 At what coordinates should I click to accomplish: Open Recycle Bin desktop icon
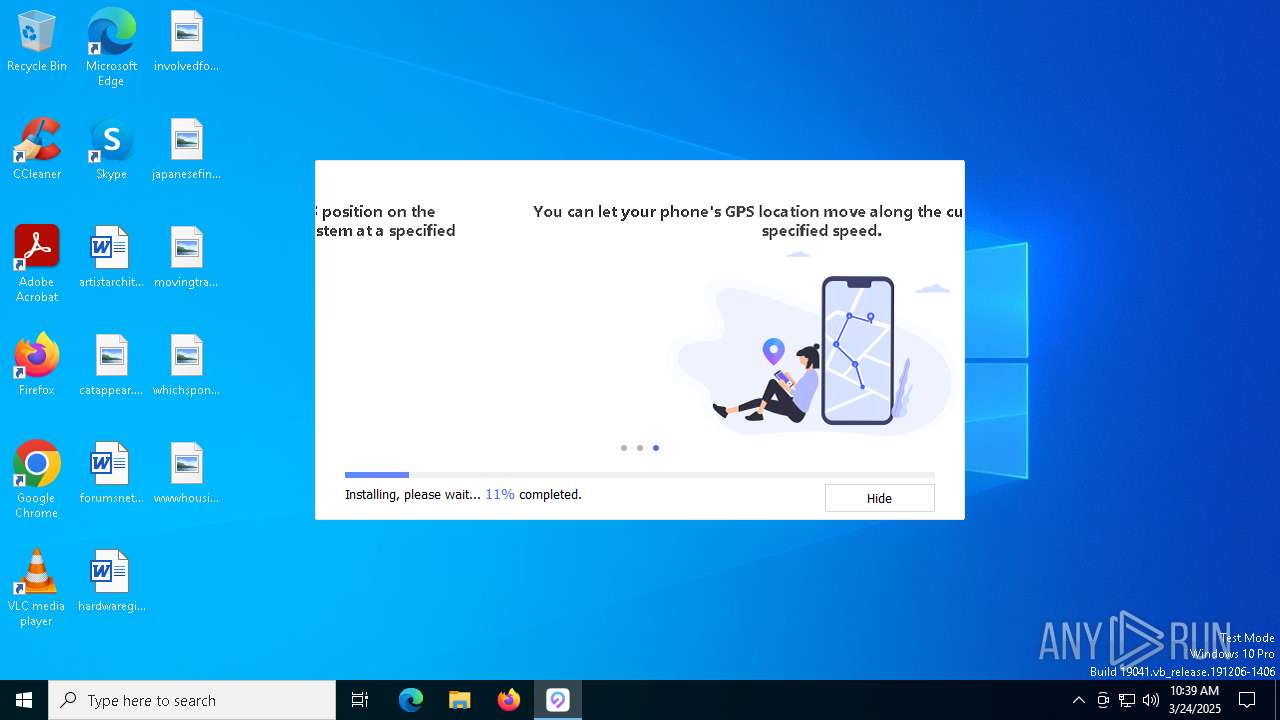pyautogui.click(x=37, y=42)
